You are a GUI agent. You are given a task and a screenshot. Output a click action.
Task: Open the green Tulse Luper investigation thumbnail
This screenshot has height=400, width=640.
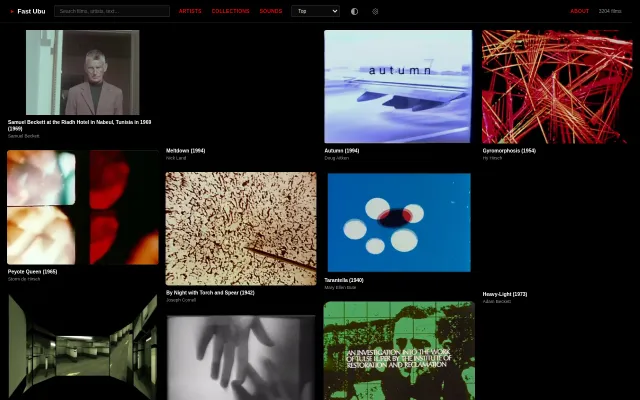(x=399, y=351)
